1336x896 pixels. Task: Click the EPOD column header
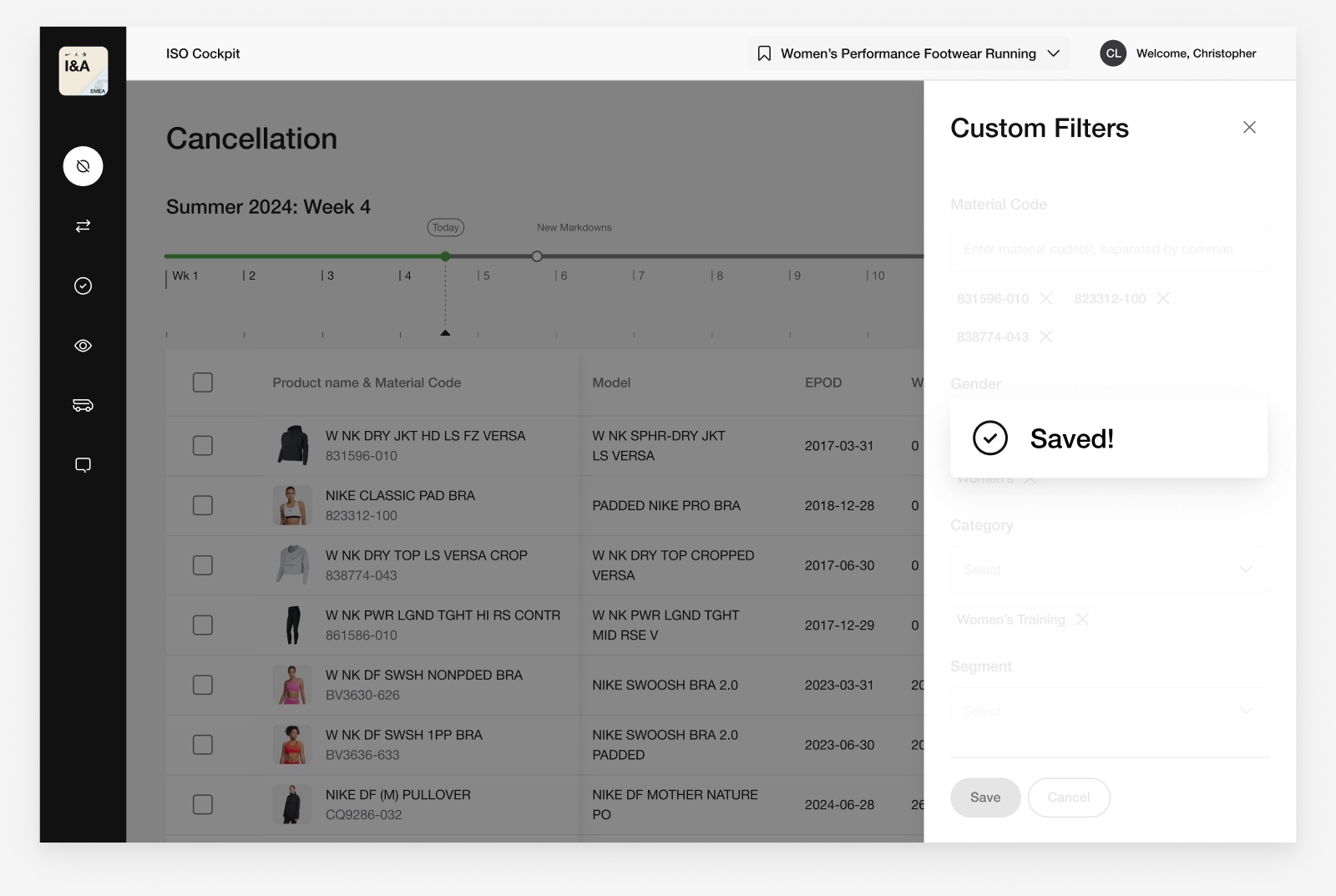click(823, 382)
